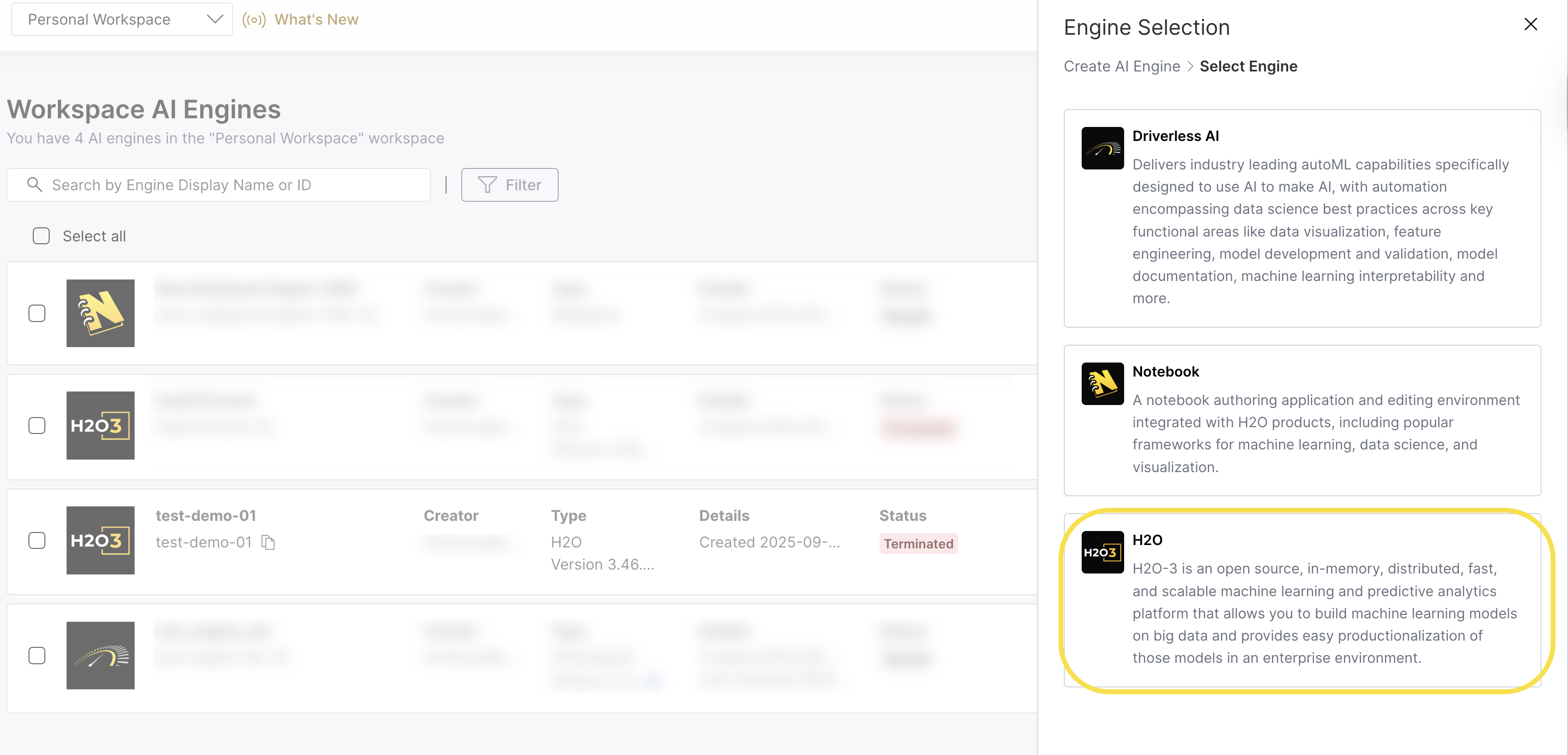
Task: Close the Engine Selection panel
Action: point(1530,24)
